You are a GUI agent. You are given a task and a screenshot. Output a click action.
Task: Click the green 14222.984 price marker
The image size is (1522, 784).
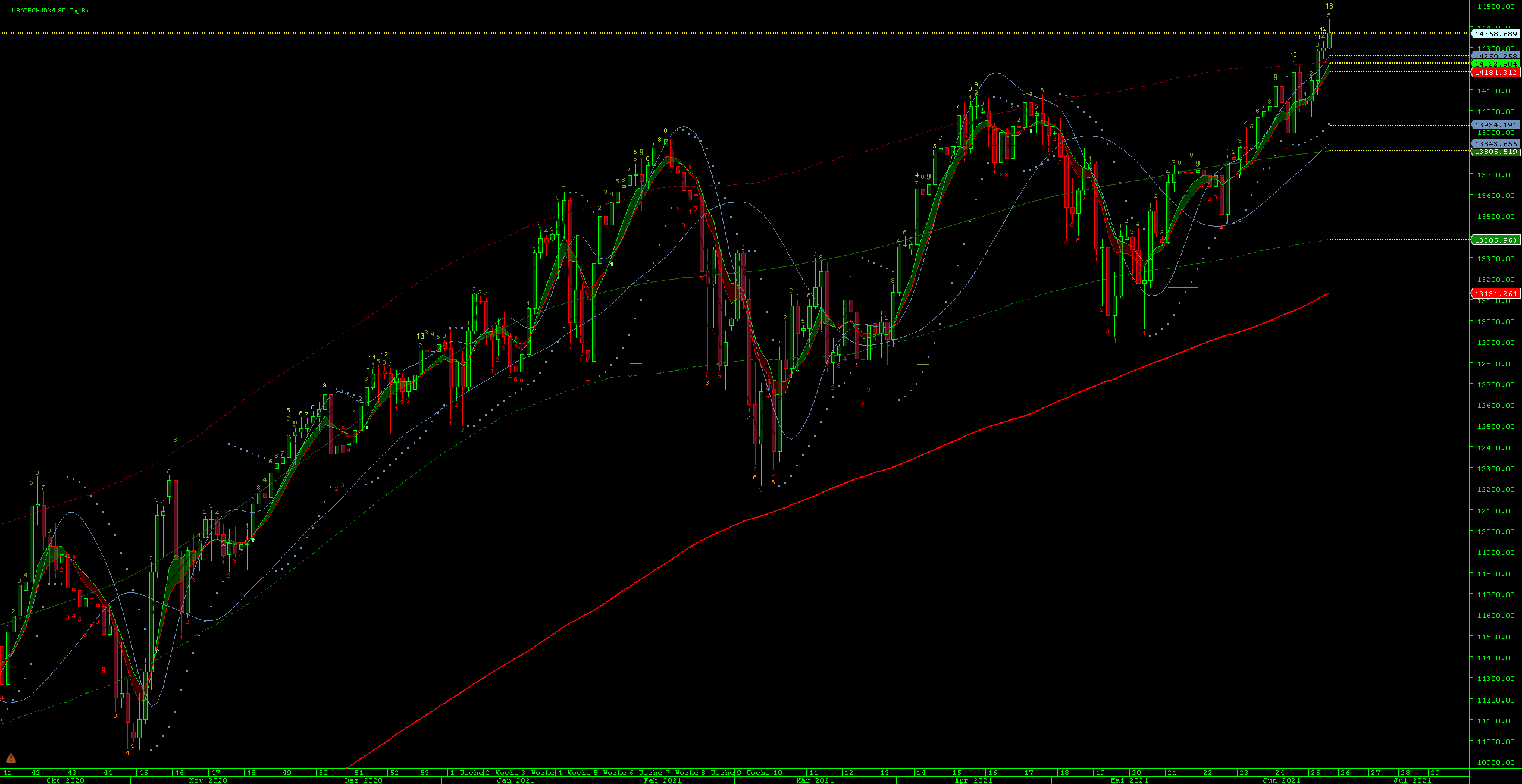1495,64
